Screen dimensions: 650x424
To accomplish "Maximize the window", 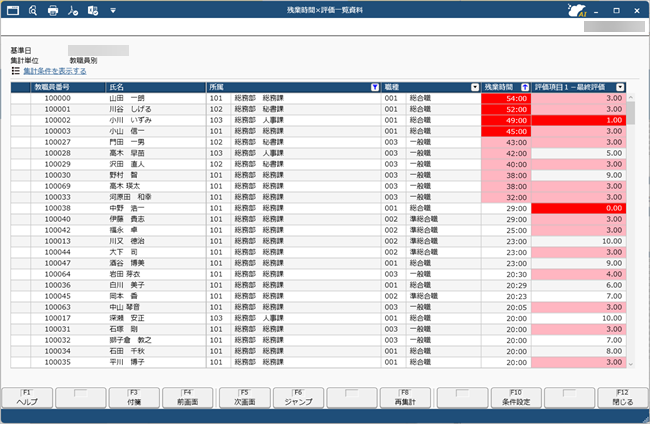I will pos(616,11).
